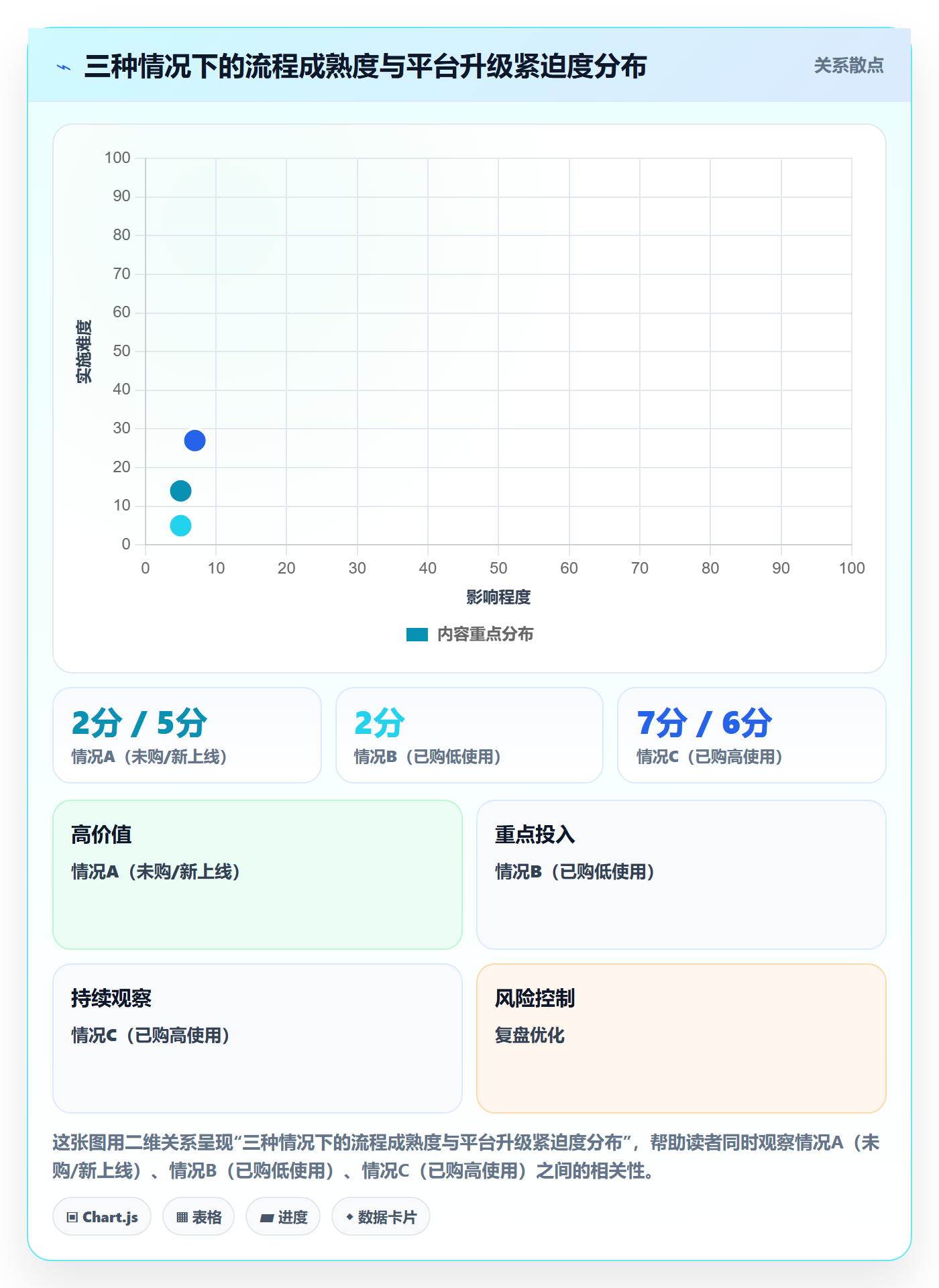Click the teal legend color box
This screenshot has height=1288, width=939.
pyautogui.click(x=417, y=635)
